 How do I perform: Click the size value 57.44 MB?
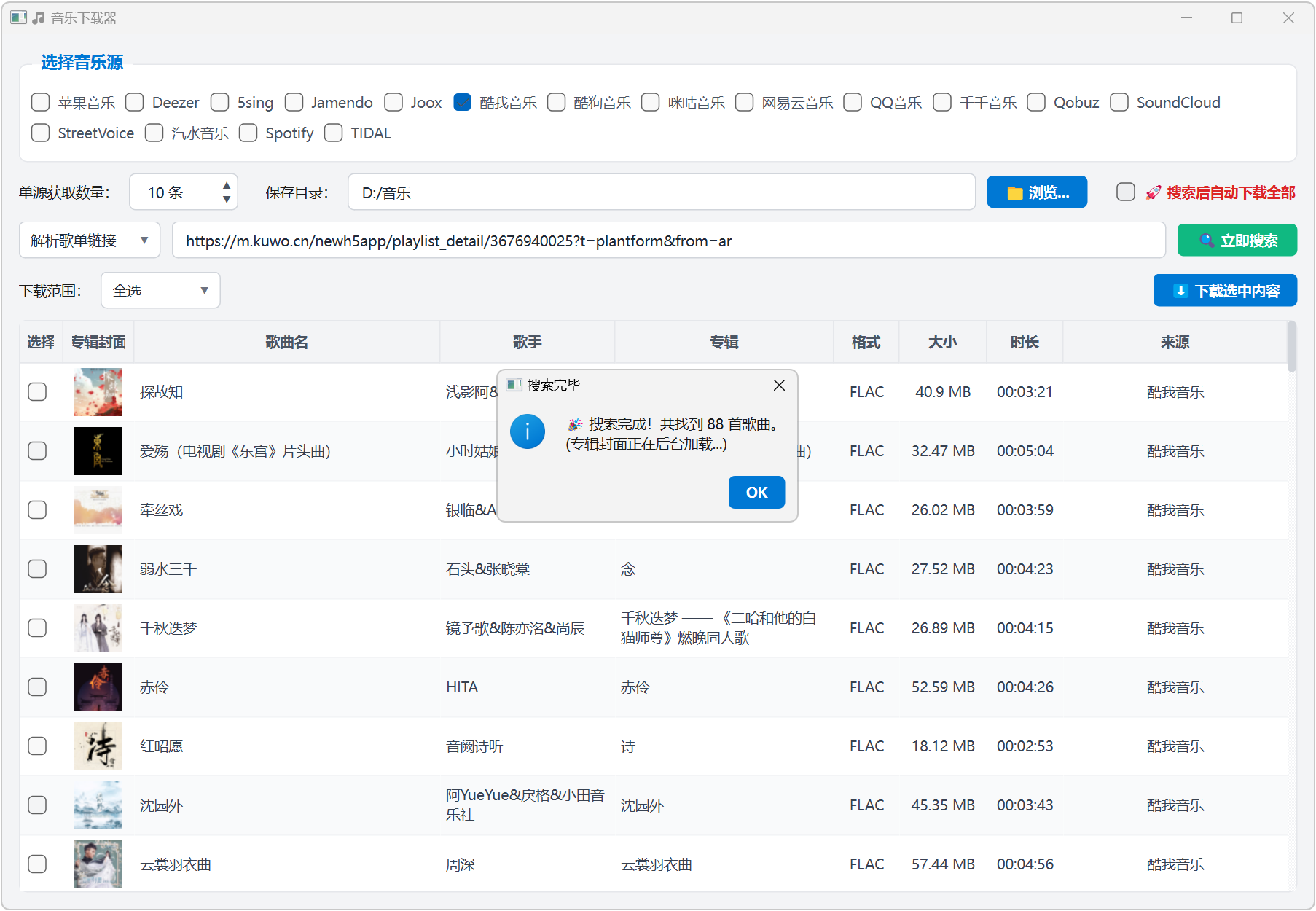(943, 864)
